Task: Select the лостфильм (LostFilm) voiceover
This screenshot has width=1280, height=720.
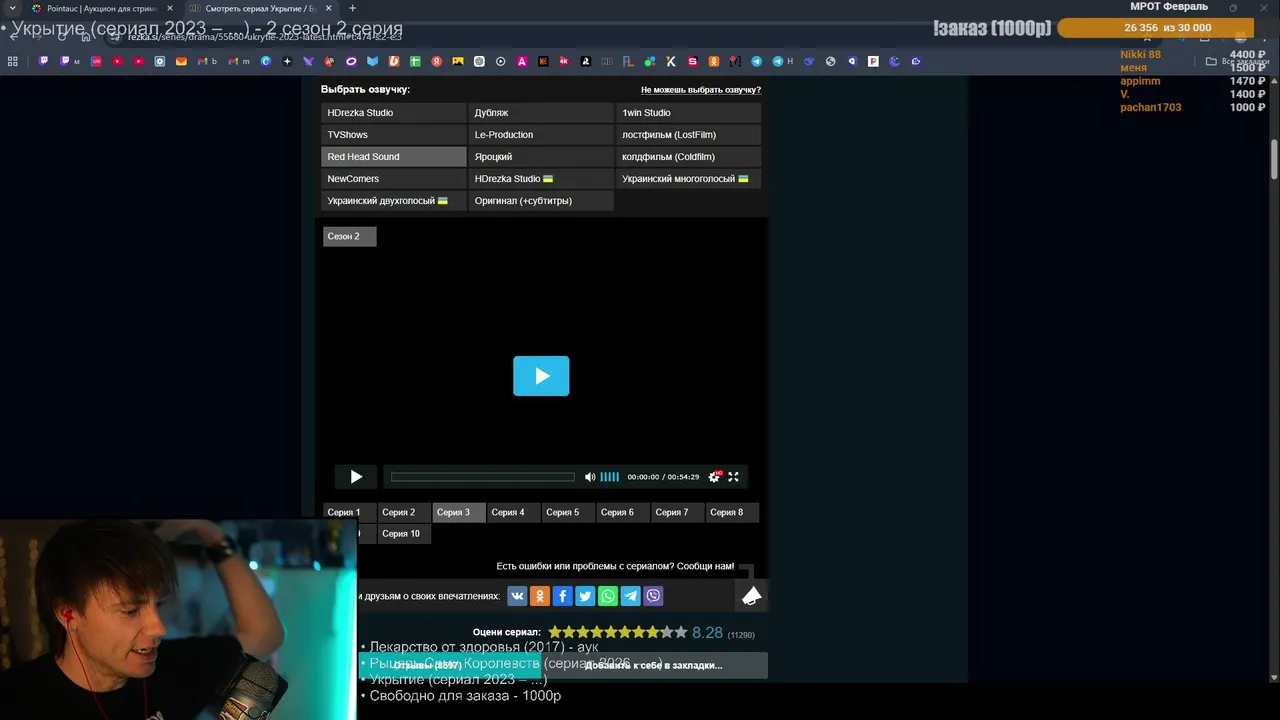Action: [688, 135]
